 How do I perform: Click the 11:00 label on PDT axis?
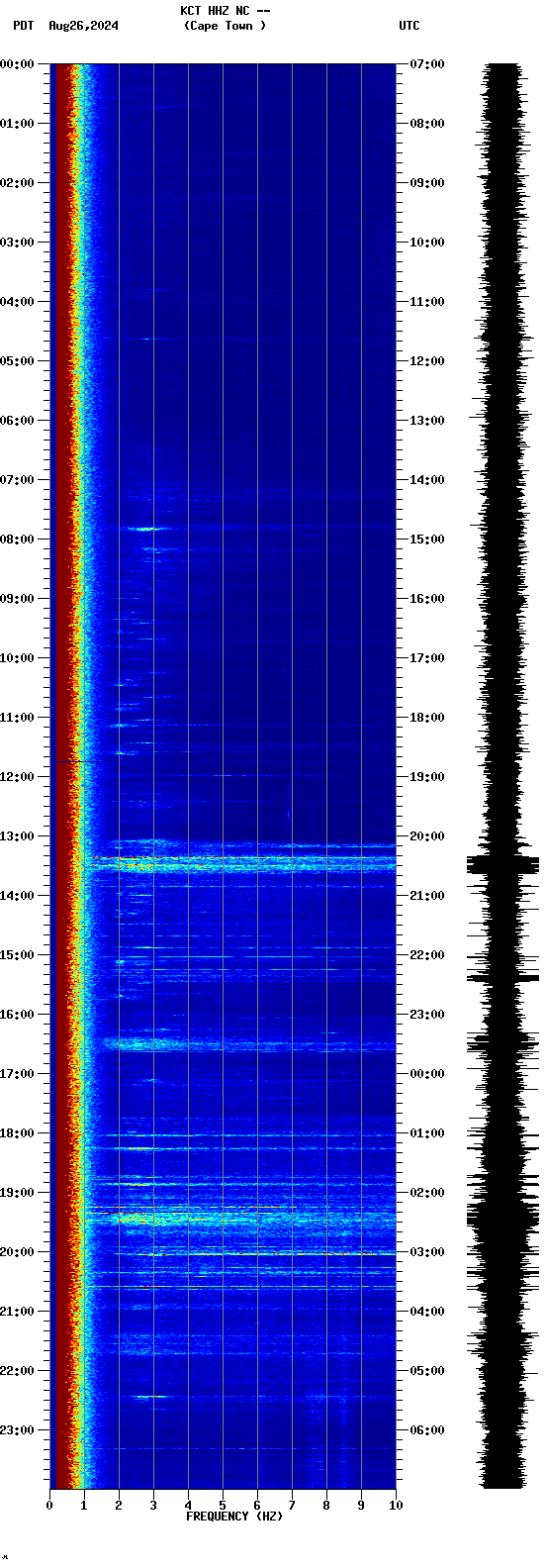(17, 718)
